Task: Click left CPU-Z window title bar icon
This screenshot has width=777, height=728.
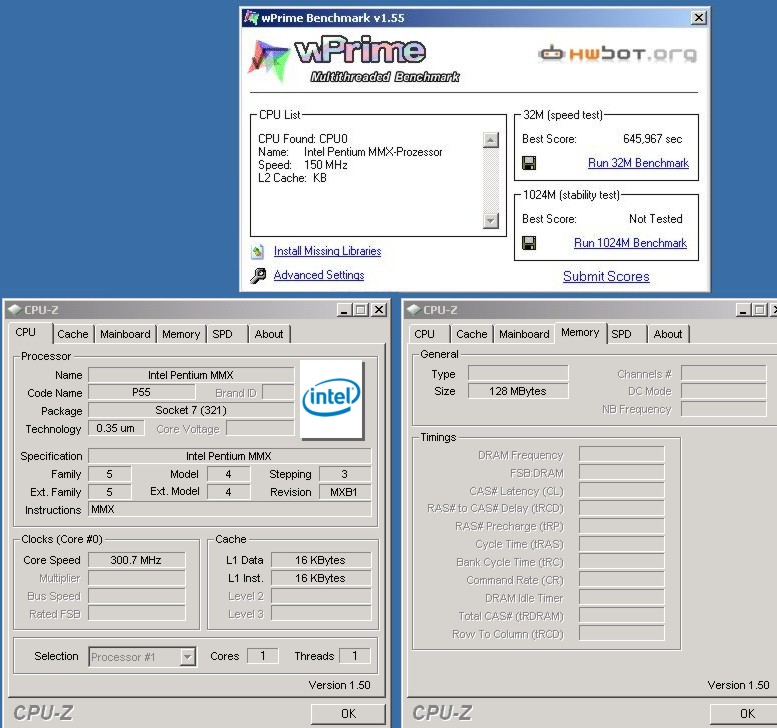Action: [x=15, y=310]
